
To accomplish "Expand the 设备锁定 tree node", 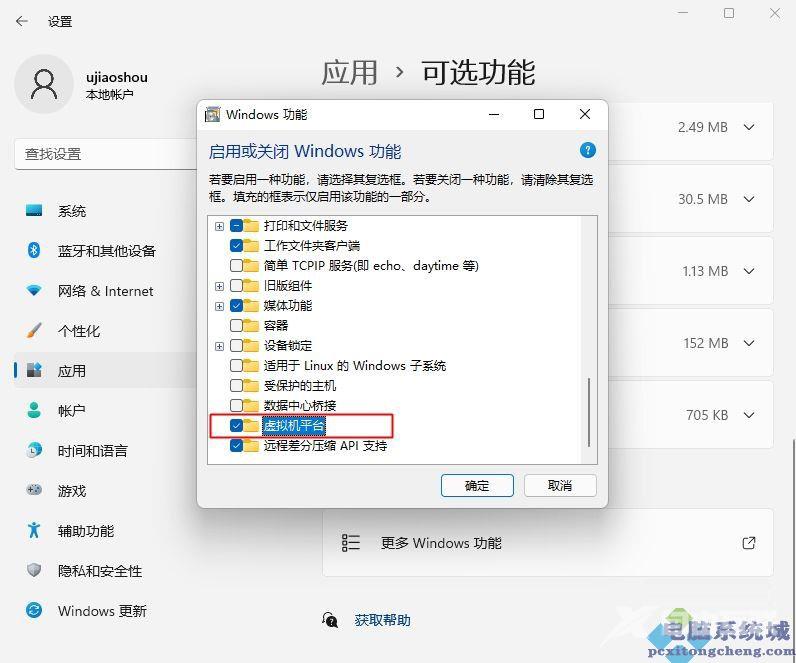I will click(219, 346).
